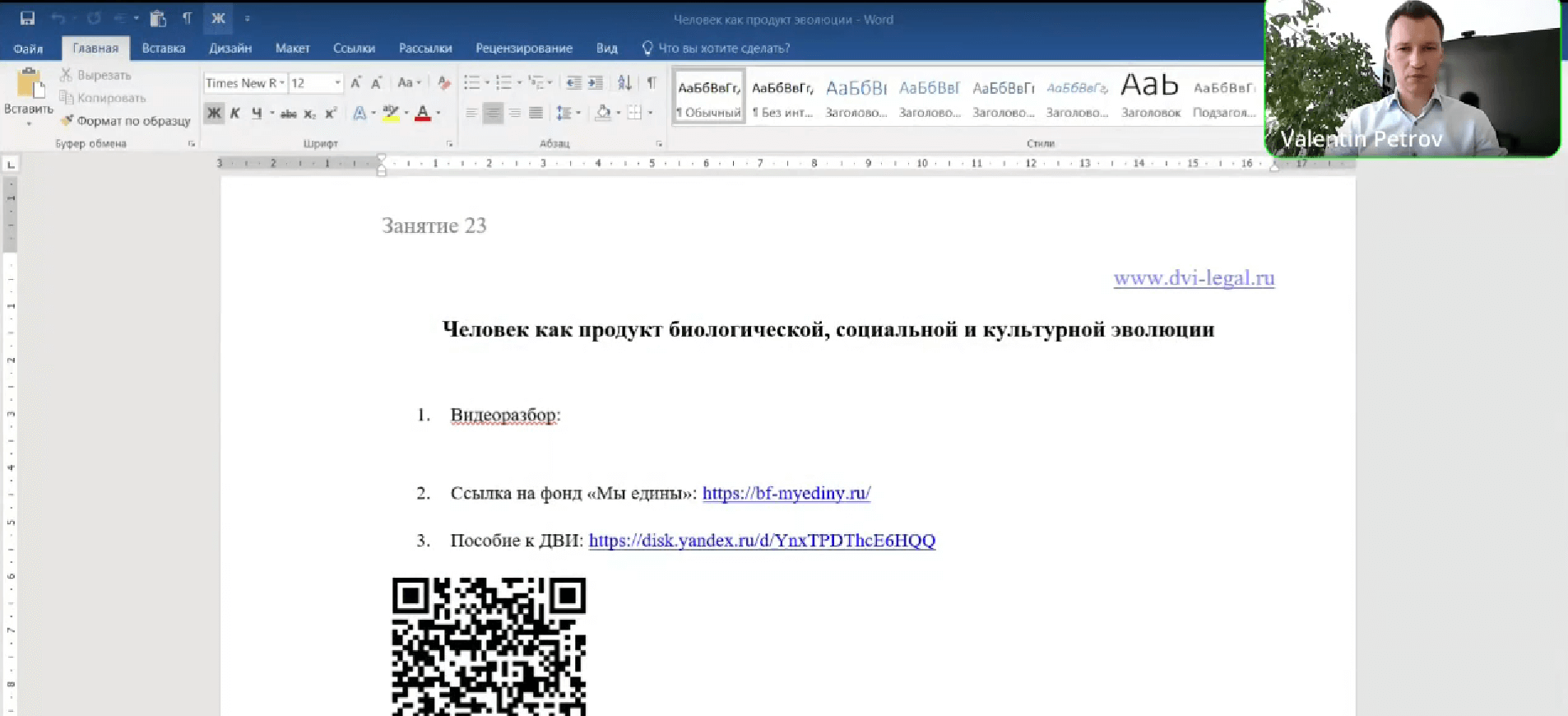The width and height of the screenshot is (1568, 716).
Task: Save the document via the floppy disk icon
Action: click(x=27, y=18)
